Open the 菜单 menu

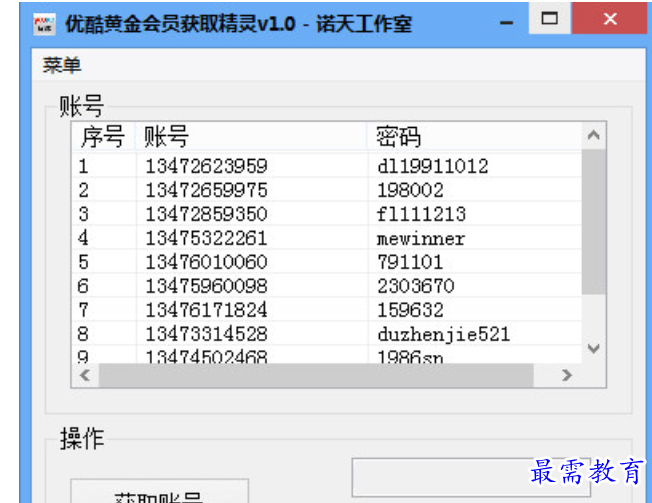pyautogui.click(x=62, y=65)
